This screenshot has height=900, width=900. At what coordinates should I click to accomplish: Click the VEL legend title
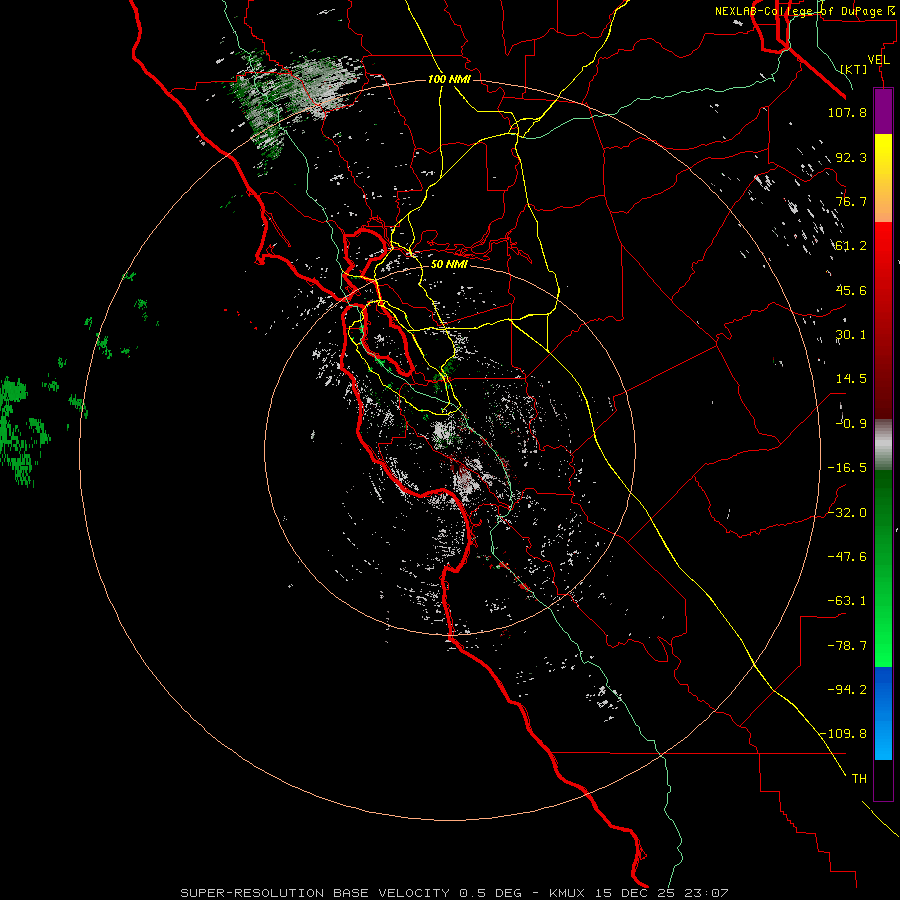point(878,60)
